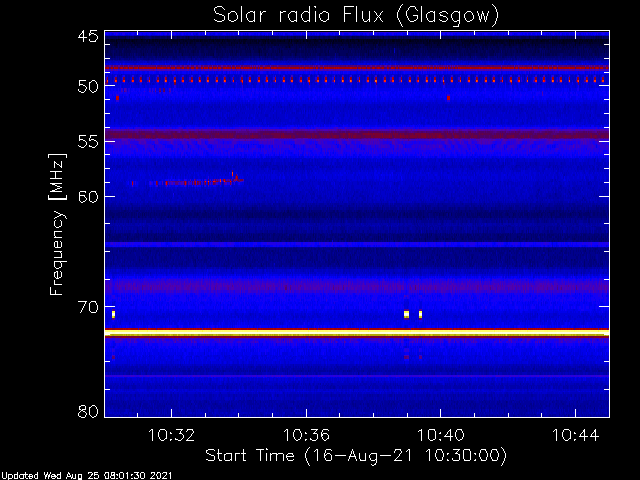The image size is (640, 480).
Task: Click the "Frequency [MHz]" y-axis label
Action: 57,224
